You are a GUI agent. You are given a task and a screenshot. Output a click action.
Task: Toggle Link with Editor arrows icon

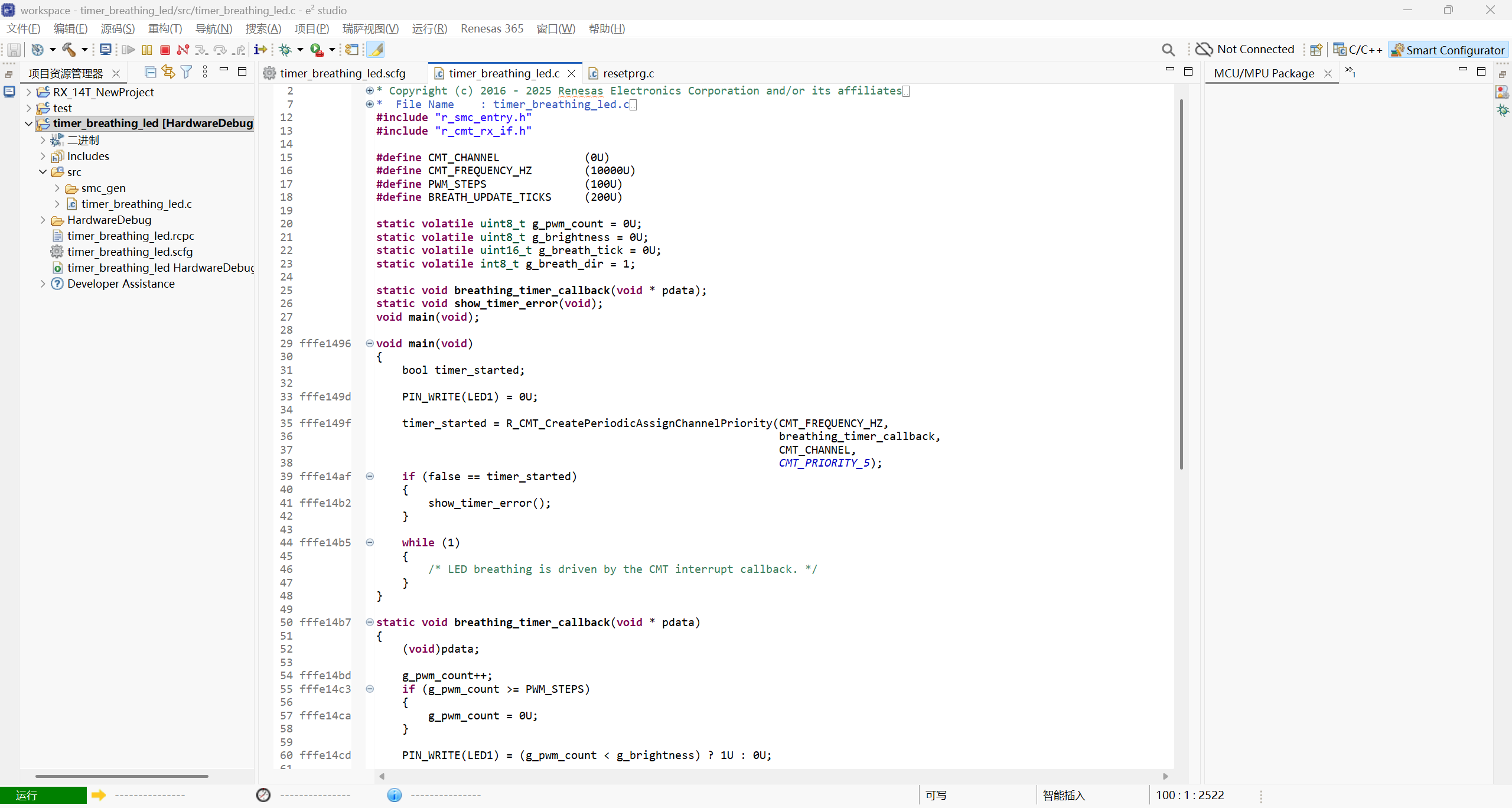pyautogui.click(x=168, y=72)
